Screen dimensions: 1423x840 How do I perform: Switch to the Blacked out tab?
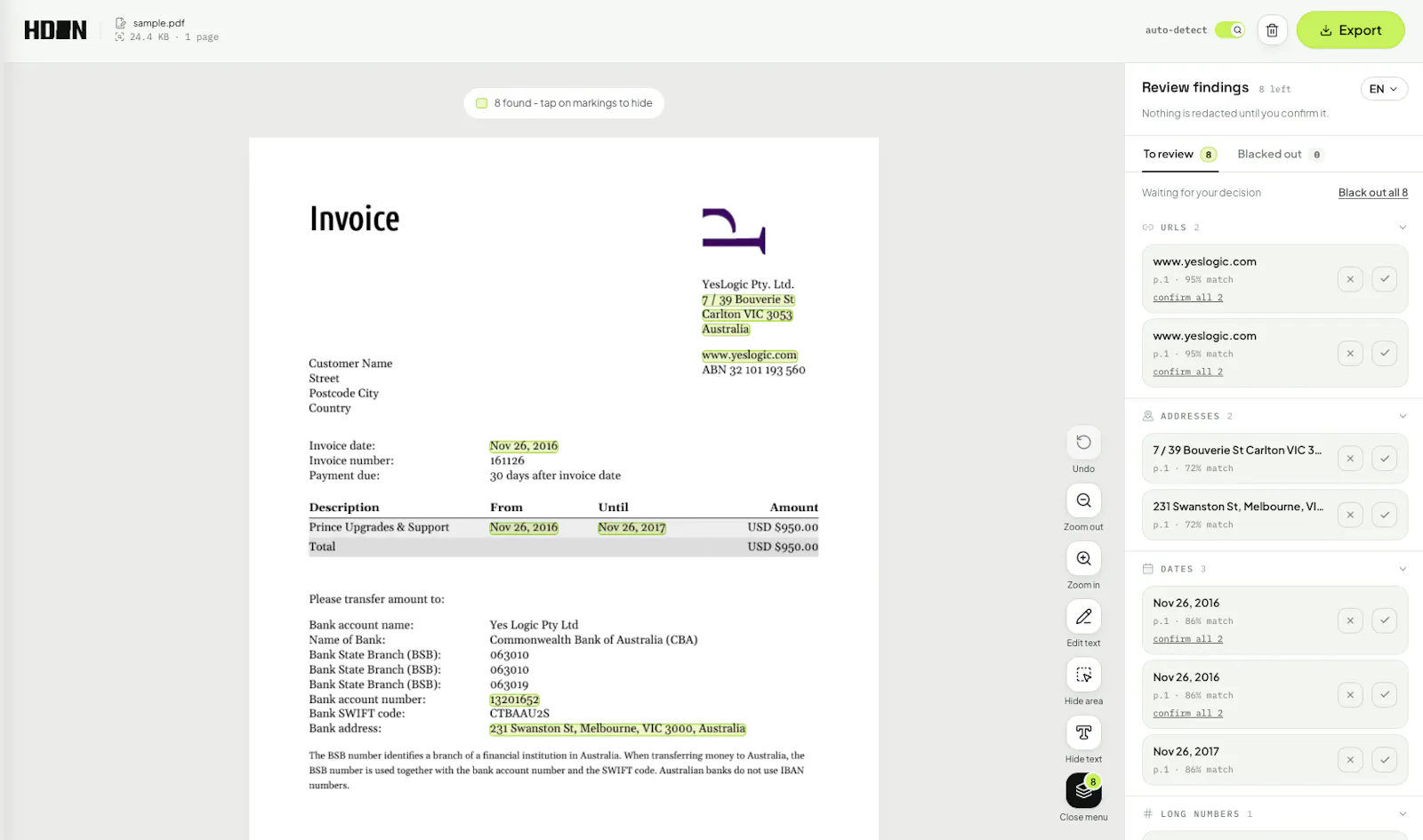[x=1281, y=155]
